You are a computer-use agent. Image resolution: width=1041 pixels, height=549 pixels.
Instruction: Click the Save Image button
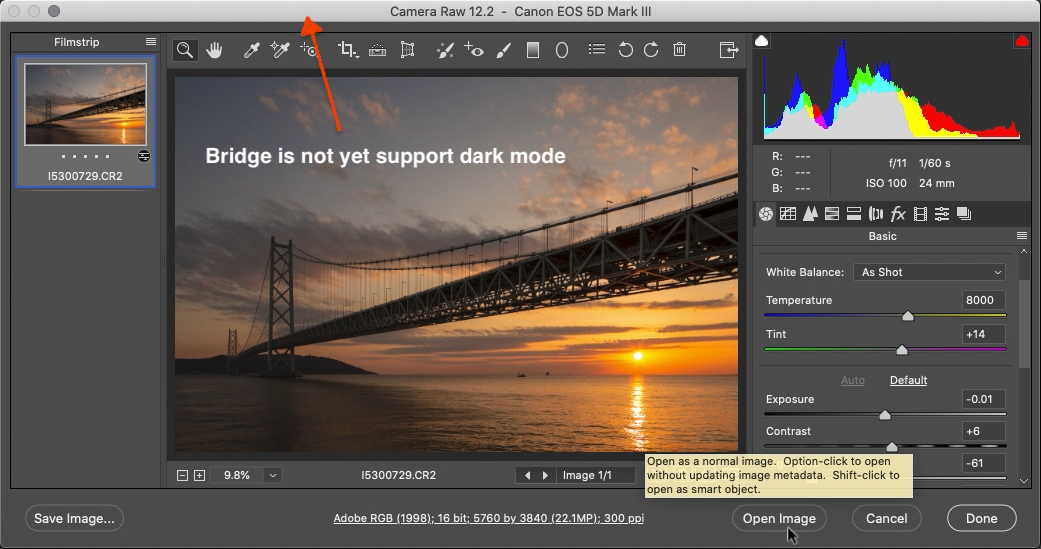(x=74, y=518)
